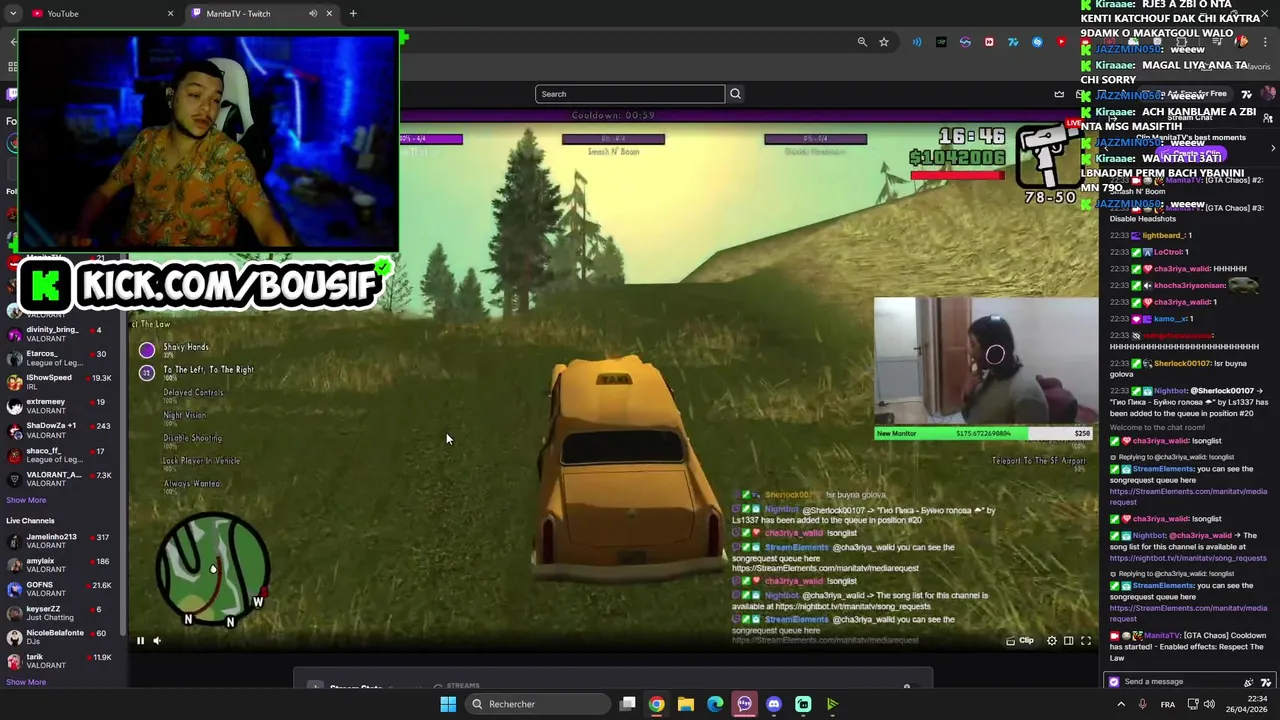Open the taskbar volume speaker icon
The width and height of the screenshot is (1280, 720).
[x=1211, y=704]
